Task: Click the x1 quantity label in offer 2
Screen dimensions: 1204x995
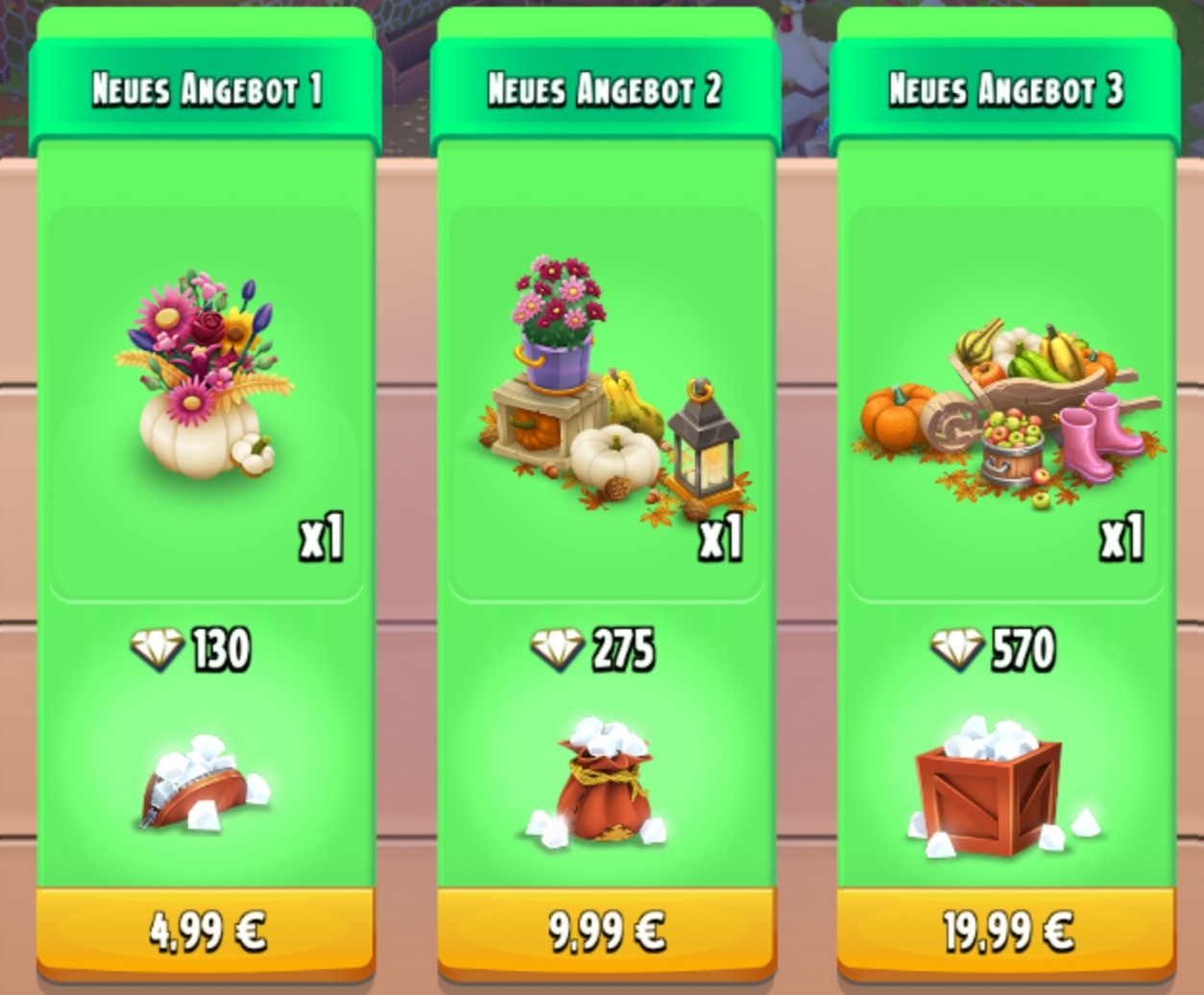Action: click(721, 539)
